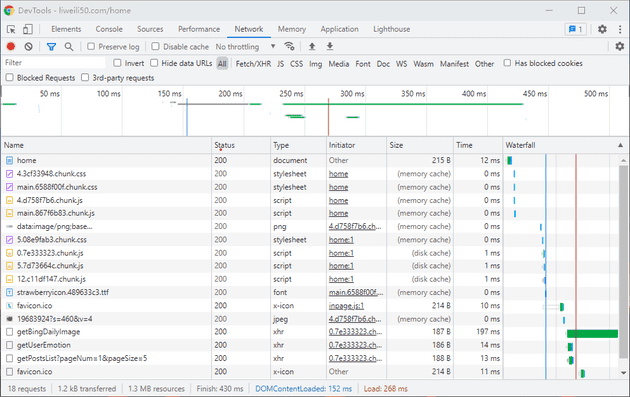The image size is (630, 397).
Task: Activate inspect element picker
Action: click(11, 29)
